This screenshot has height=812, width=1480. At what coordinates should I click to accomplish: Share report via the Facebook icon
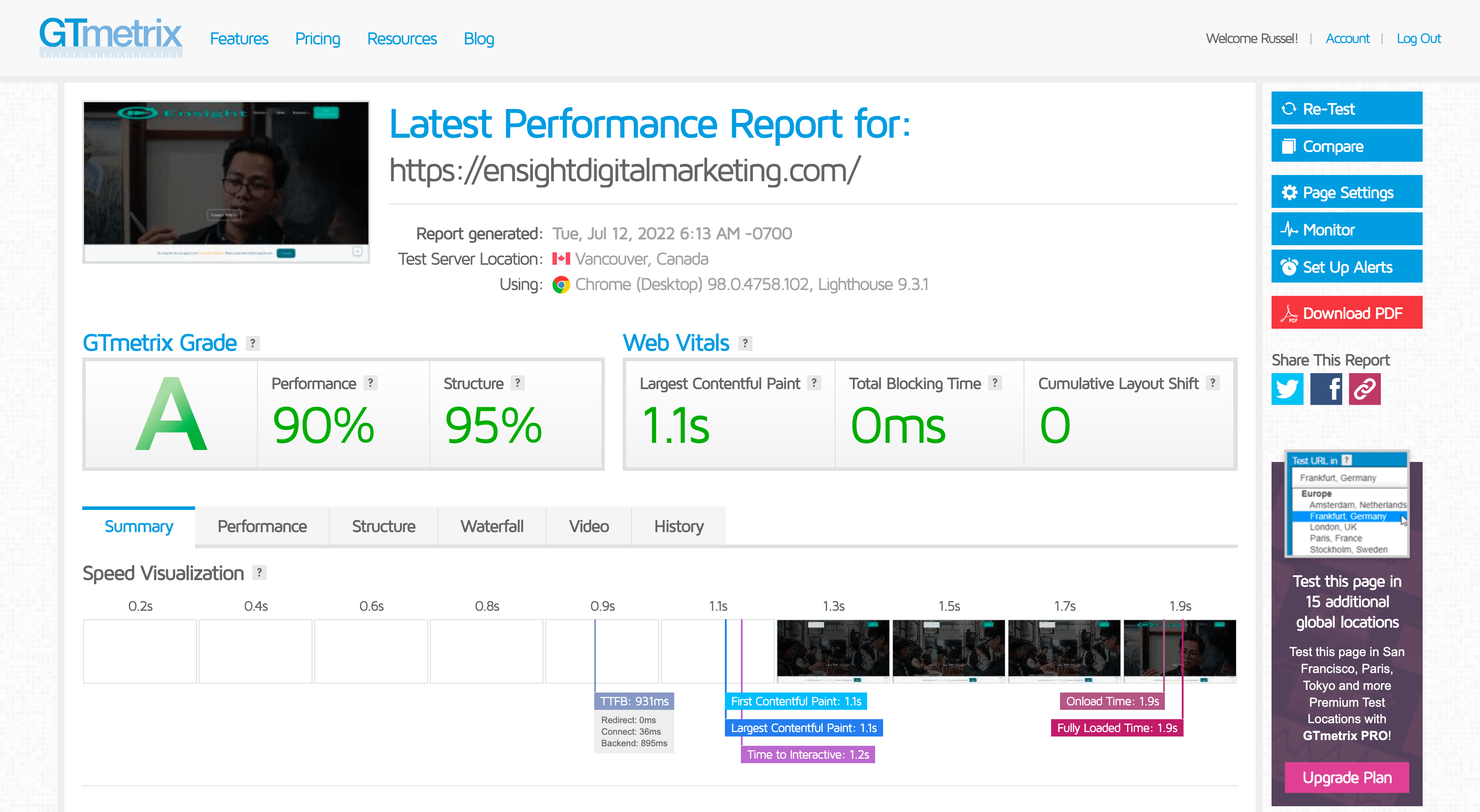pos(1326,390)
